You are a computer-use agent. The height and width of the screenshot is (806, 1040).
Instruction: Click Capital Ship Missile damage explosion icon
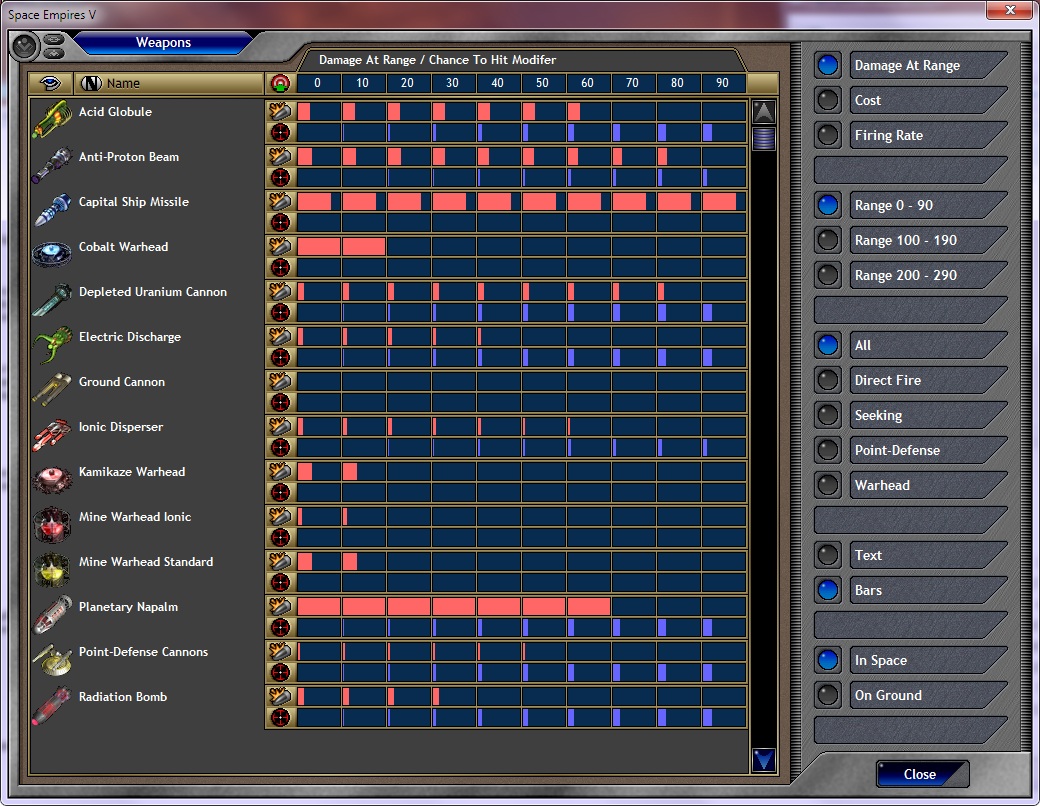click(x=281, y=201)
